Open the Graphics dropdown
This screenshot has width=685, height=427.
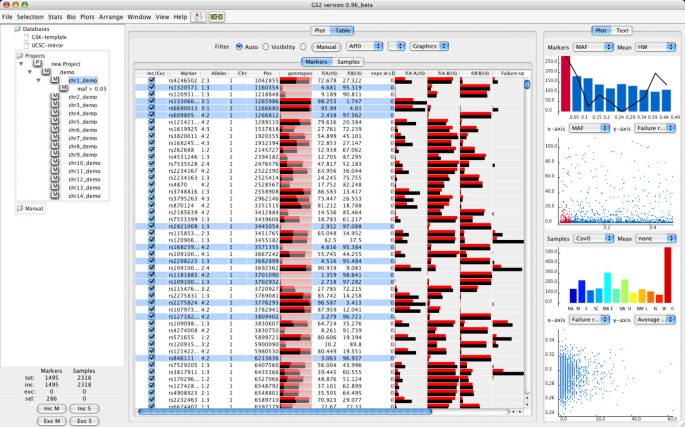(429, 46)
